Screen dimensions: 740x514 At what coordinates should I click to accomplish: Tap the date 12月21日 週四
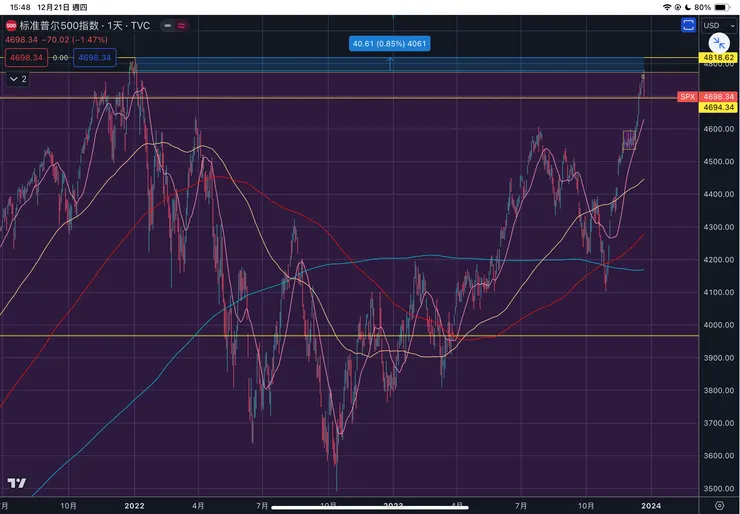point(62,7)
